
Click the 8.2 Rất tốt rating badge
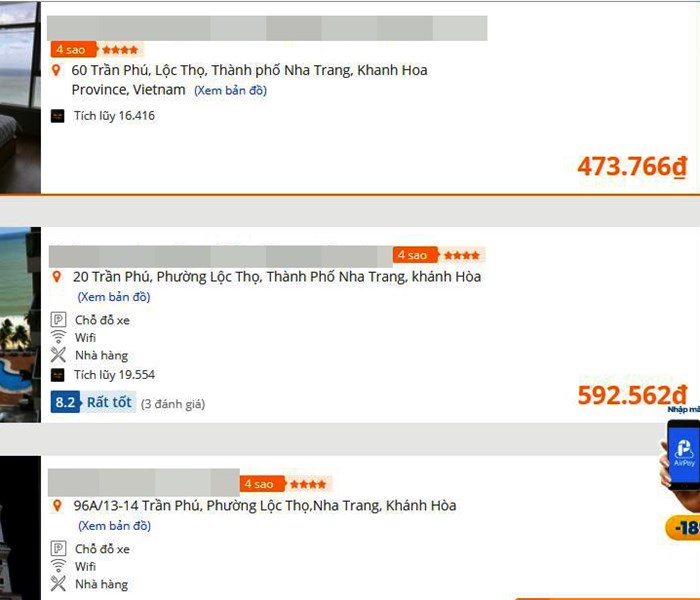[x=92, y=403]
